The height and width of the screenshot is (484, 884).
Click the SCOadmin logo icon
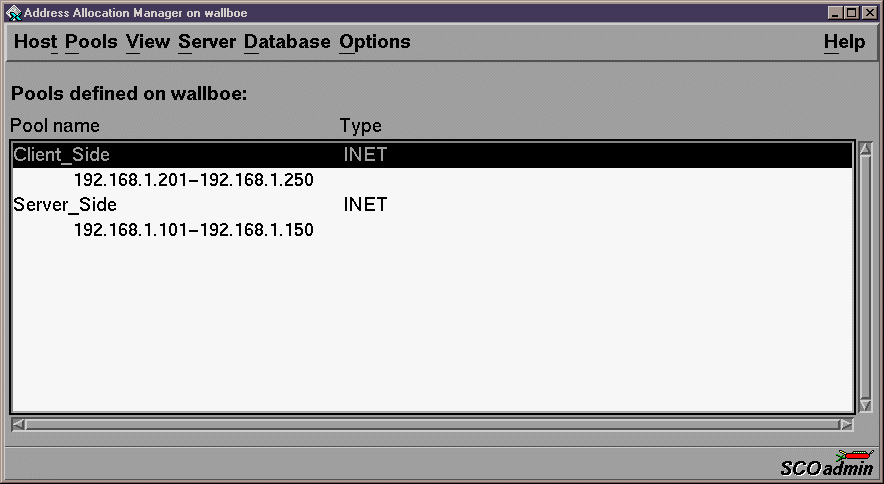click(x=826, y=463)
